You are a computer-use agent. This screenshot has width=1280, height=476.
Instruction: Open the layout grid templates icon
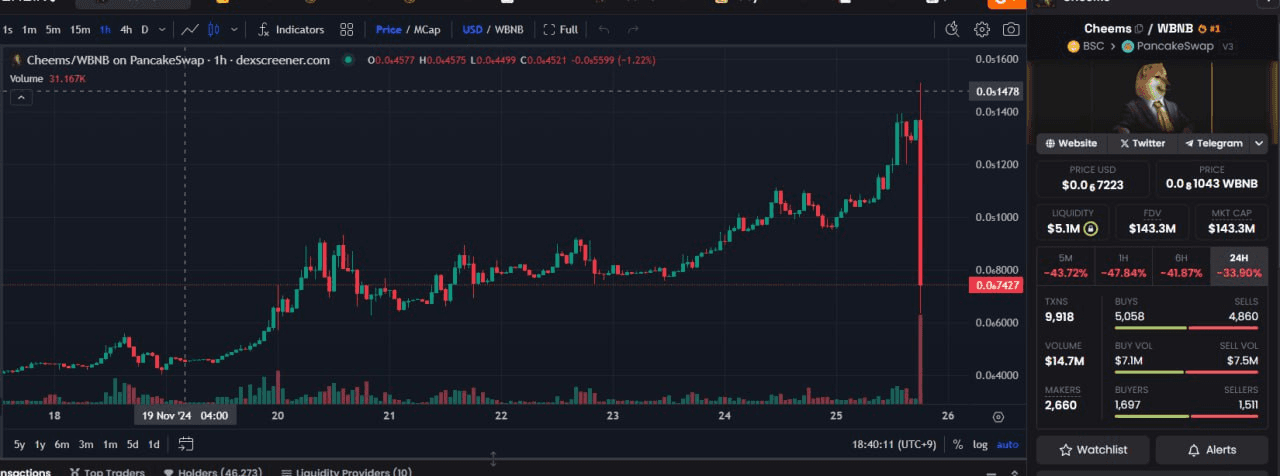[346, 30]
